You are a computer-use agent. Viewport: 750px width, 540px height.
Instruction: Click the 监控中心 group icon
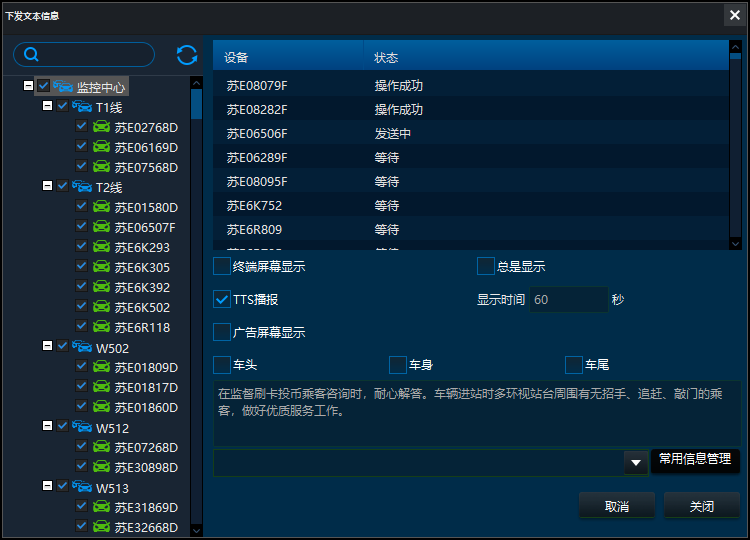pyautogui.click(x=63, y=87)
